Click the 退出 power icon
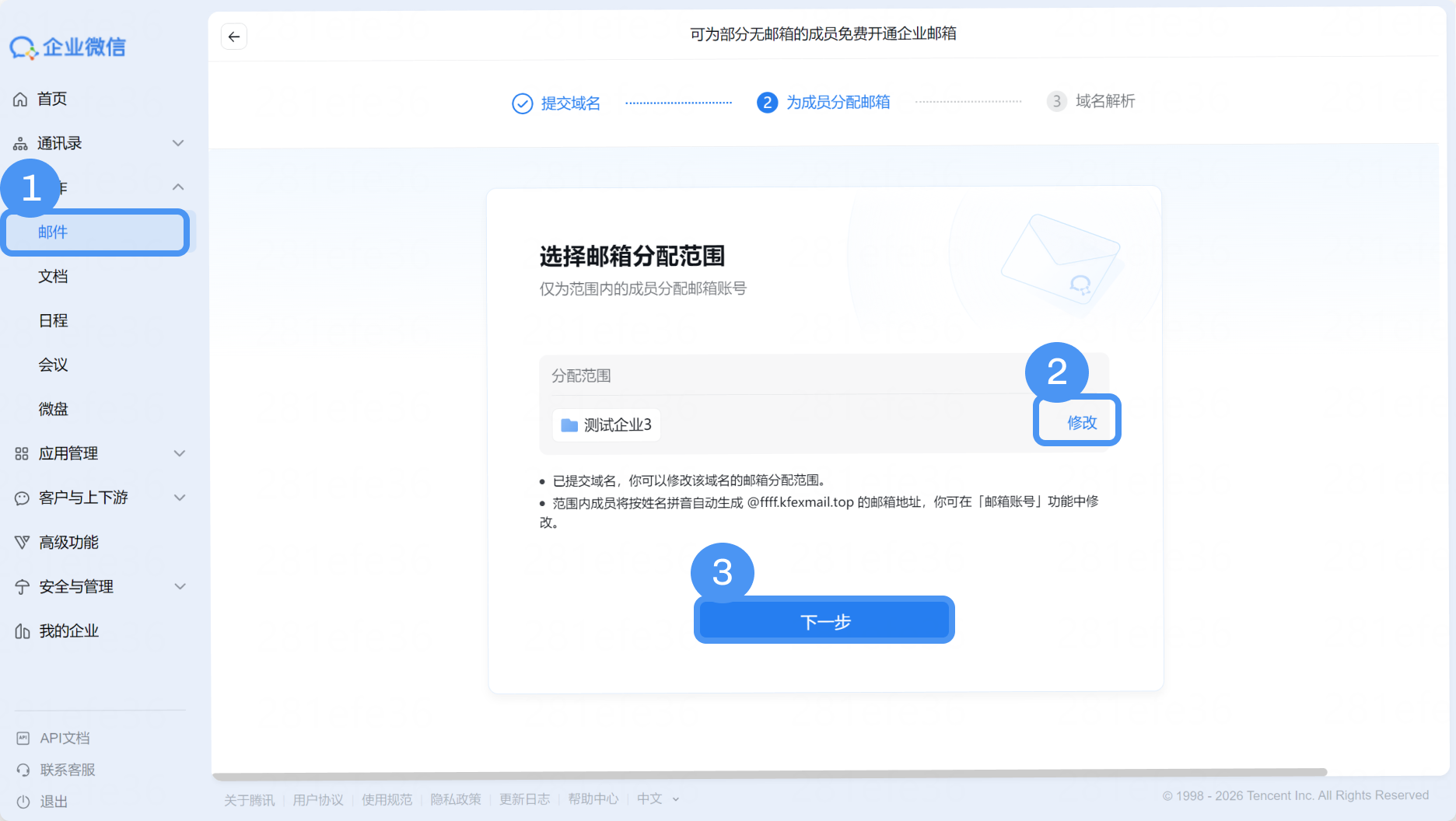The width and height of the screenshot is (1456, 821). [x=23, y=802]
